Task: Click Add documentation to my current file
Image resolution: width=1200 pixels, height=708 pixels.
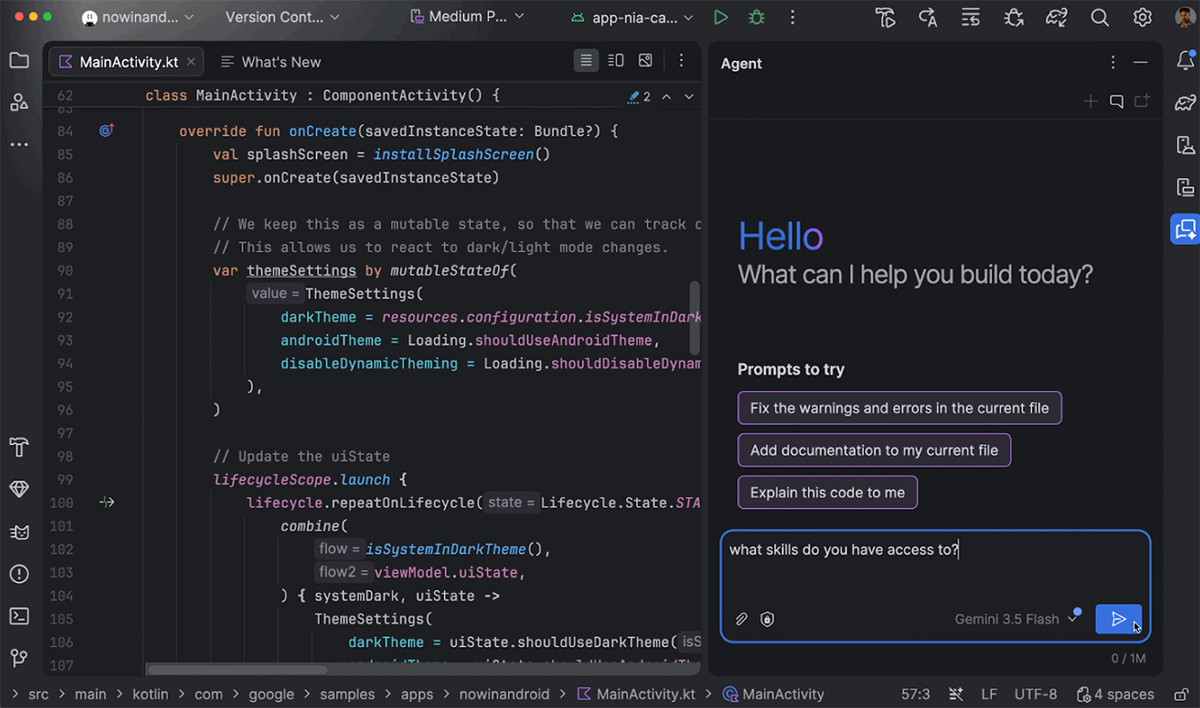Action: (874, 450)
